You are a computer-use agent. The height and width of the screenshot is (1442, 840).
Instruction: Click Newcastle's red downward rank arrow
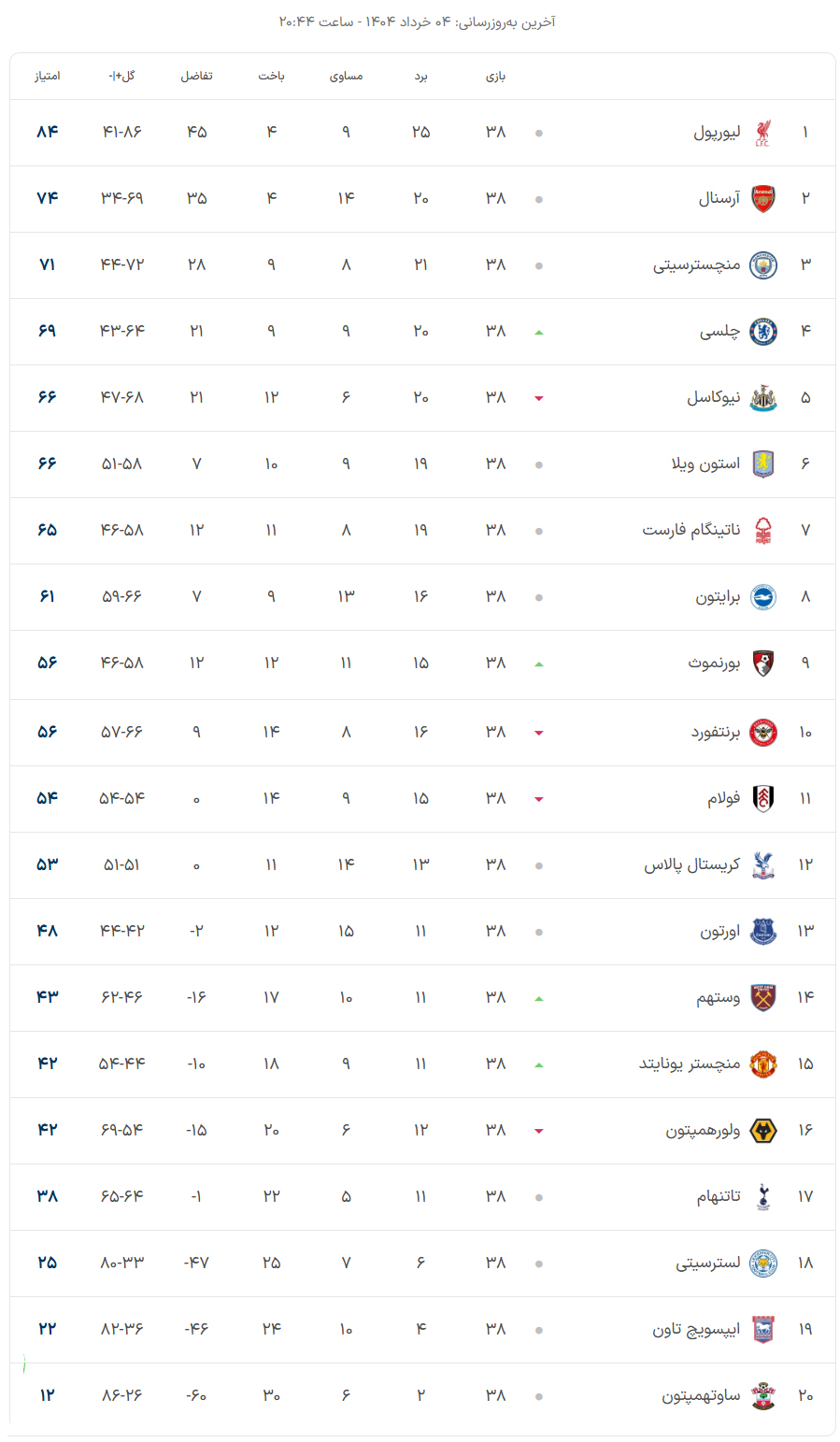point(539,399)
